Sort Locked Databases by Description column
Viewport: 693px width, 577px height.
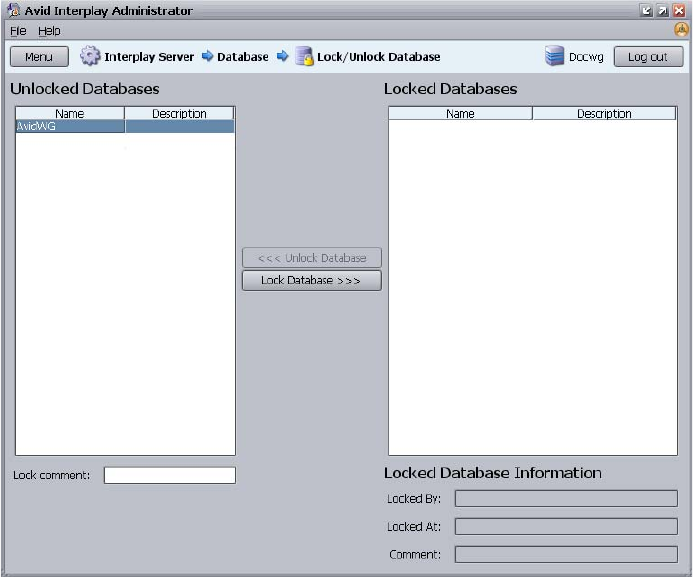click(604, 114)
